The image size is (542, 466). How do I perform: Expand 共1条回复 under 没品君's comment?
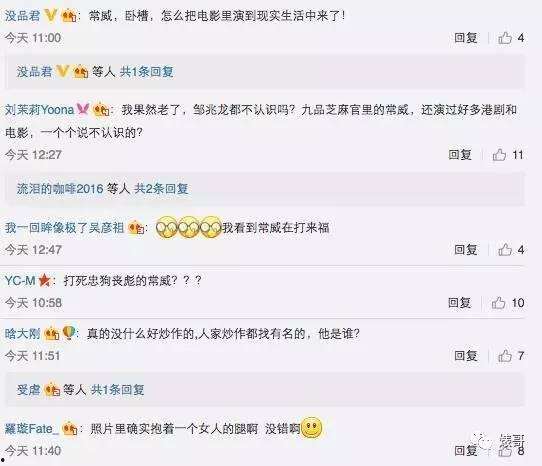click(147, 72)
